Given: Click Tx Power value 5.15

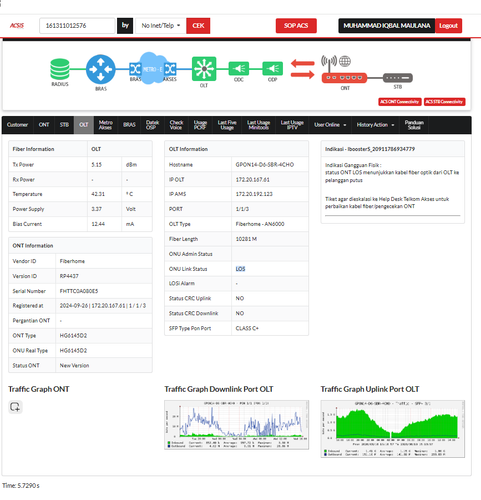Looking at the screenshot, I should [x=97, y=165].
